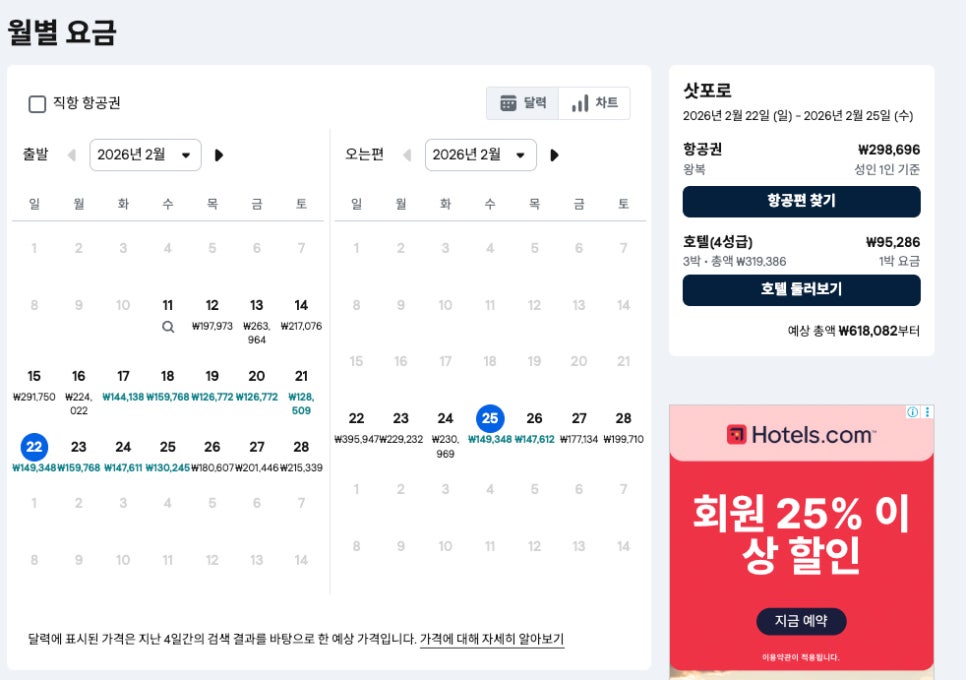Viewport: 966px width, 680px height.
Task: Open the 오는편 month dropdown 2026년 2월
Action: click(481, 155)
